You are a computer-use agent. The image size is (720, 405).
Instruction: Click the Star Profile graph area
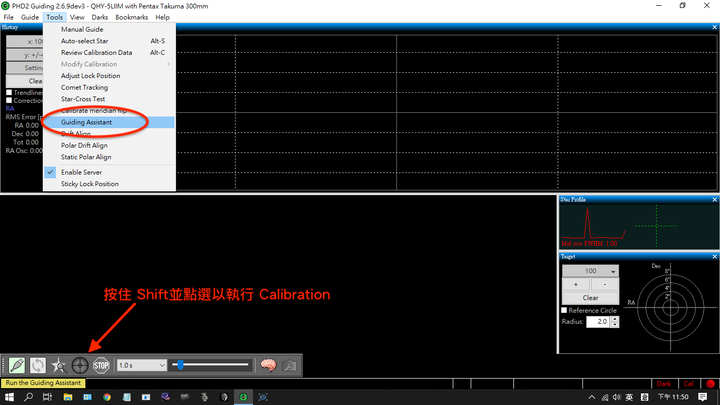638,226
